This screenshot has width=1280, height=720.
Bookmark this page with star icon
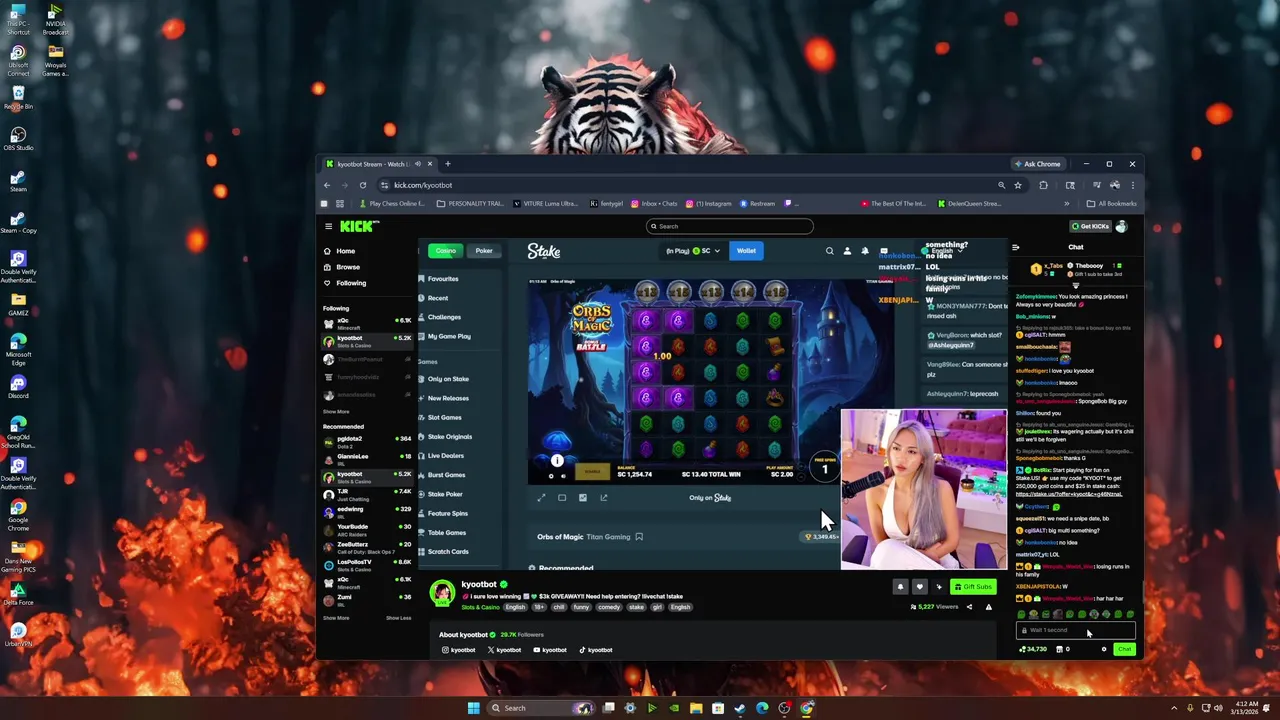pyautogui.click(x=1018, y=185)
